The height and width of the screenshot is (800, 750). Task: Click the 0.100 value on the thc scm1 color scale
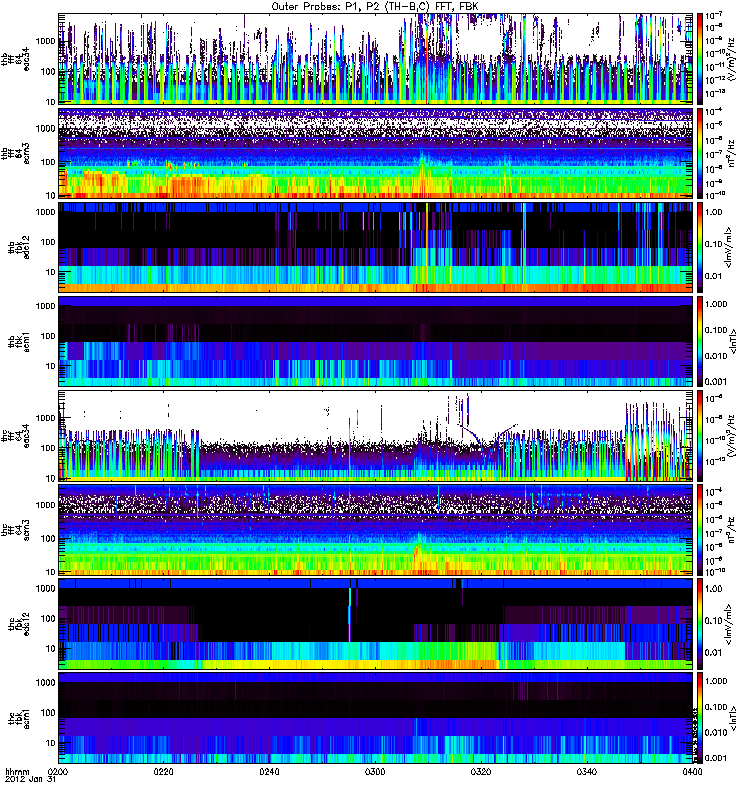[x=716, y=707]
